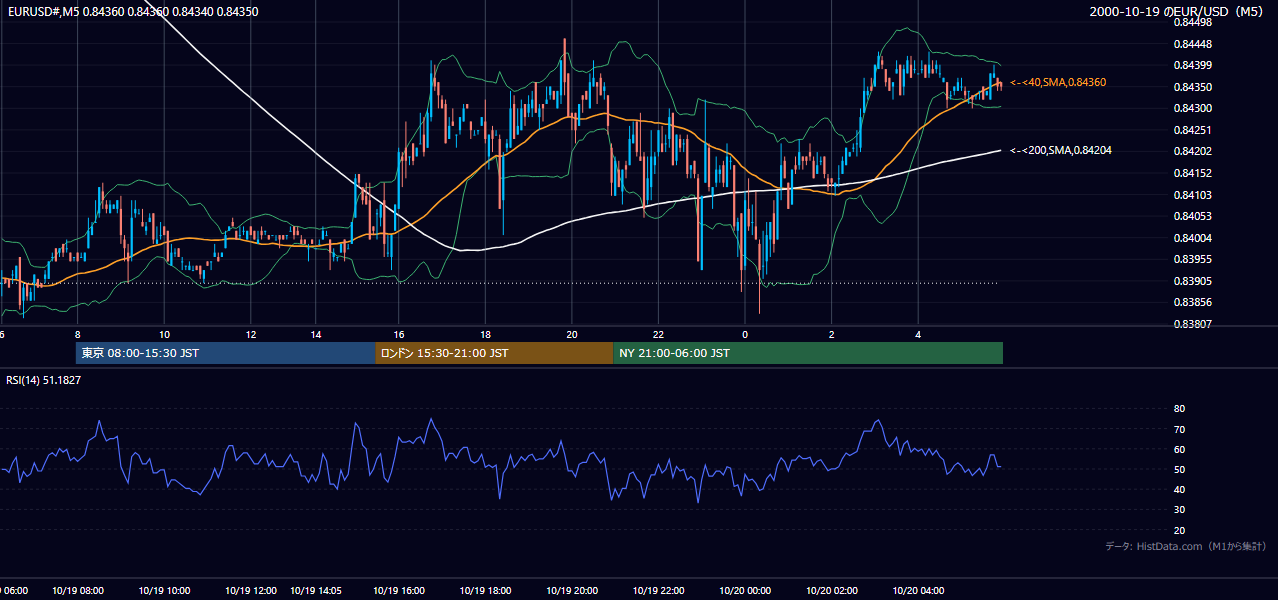Click RSI scale level 50
The image size is (1278, 600).
pos(1179,469)
